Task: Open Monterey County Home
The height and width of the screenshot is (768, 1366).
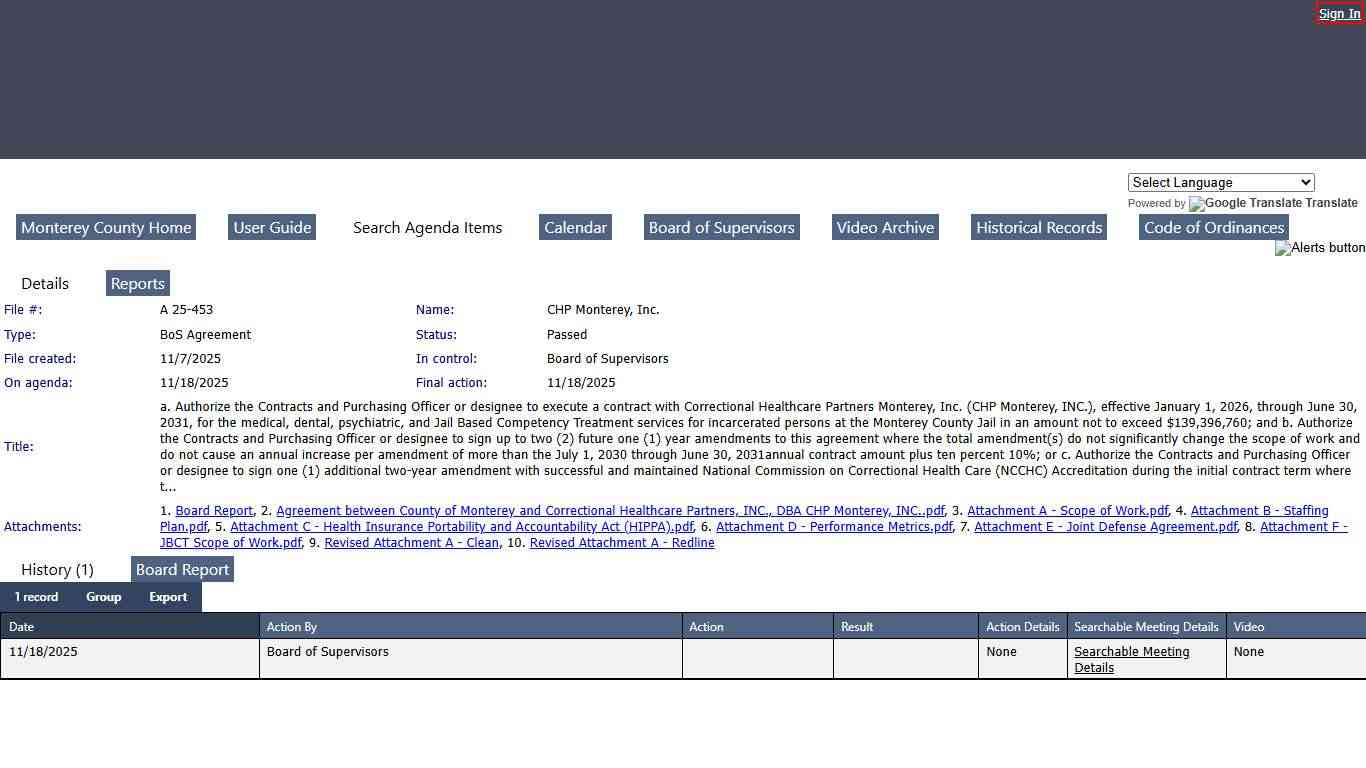Action: (106, 228)
